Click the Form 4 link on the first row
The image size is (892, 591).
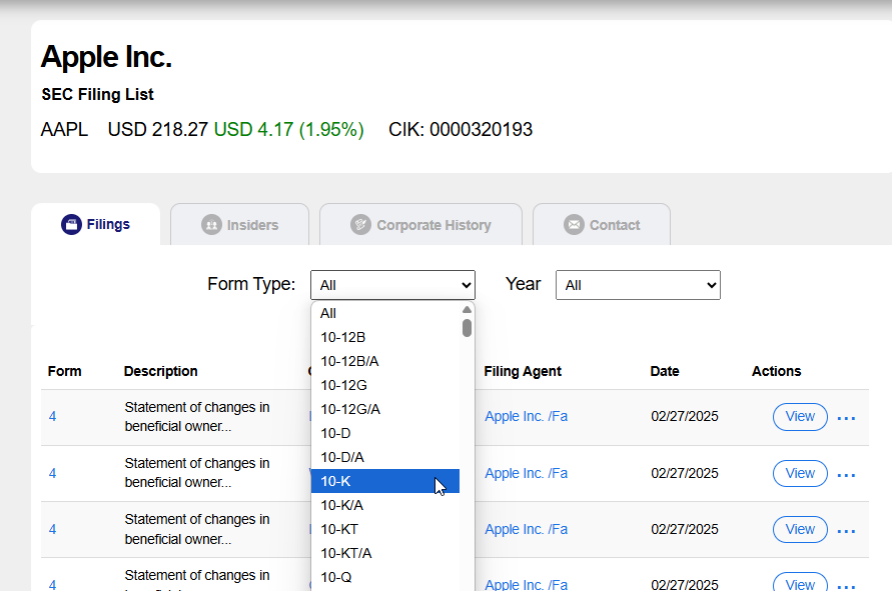pos(51,416)
